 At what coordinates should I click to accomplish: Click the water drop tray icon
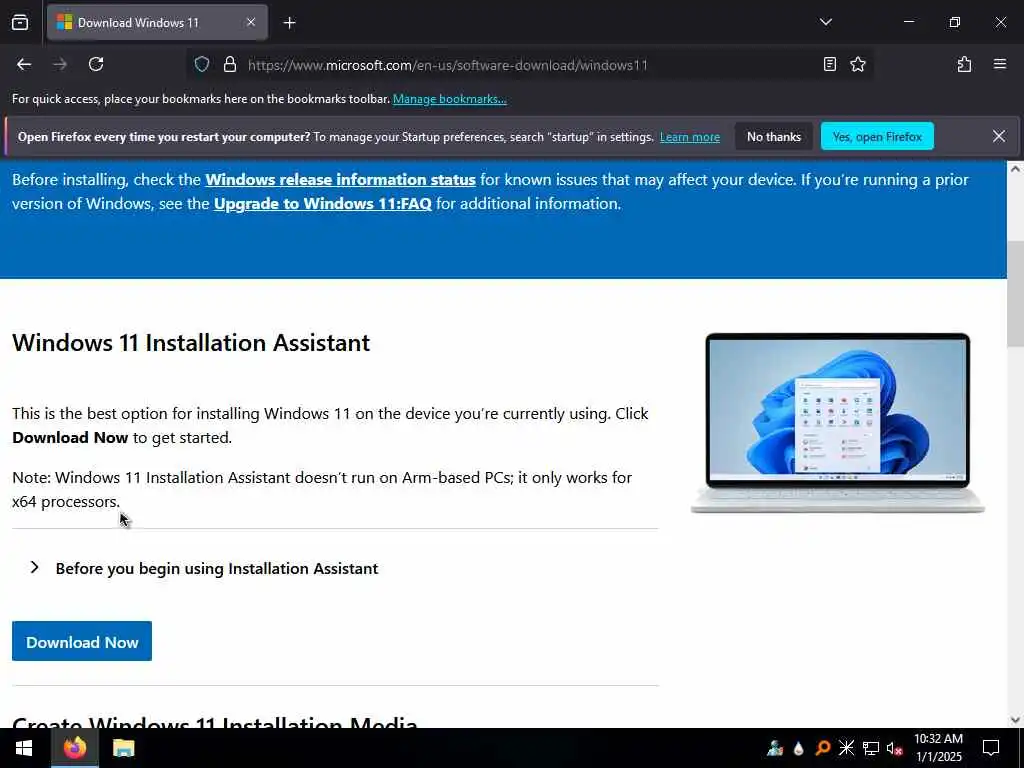tap(799, 748)
